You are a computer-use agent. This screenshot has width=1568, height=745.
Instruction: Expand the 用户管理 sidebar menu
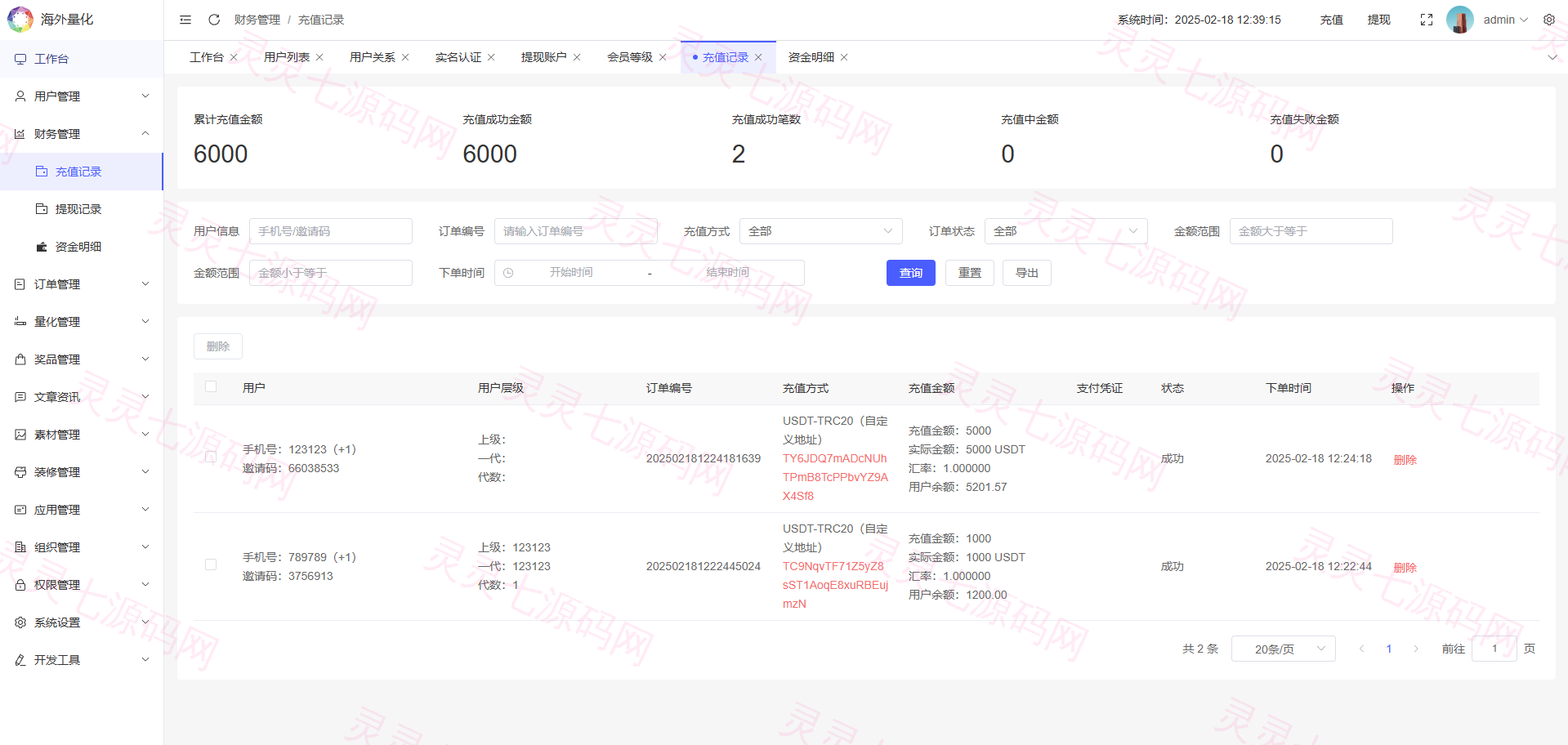point(82,96)
